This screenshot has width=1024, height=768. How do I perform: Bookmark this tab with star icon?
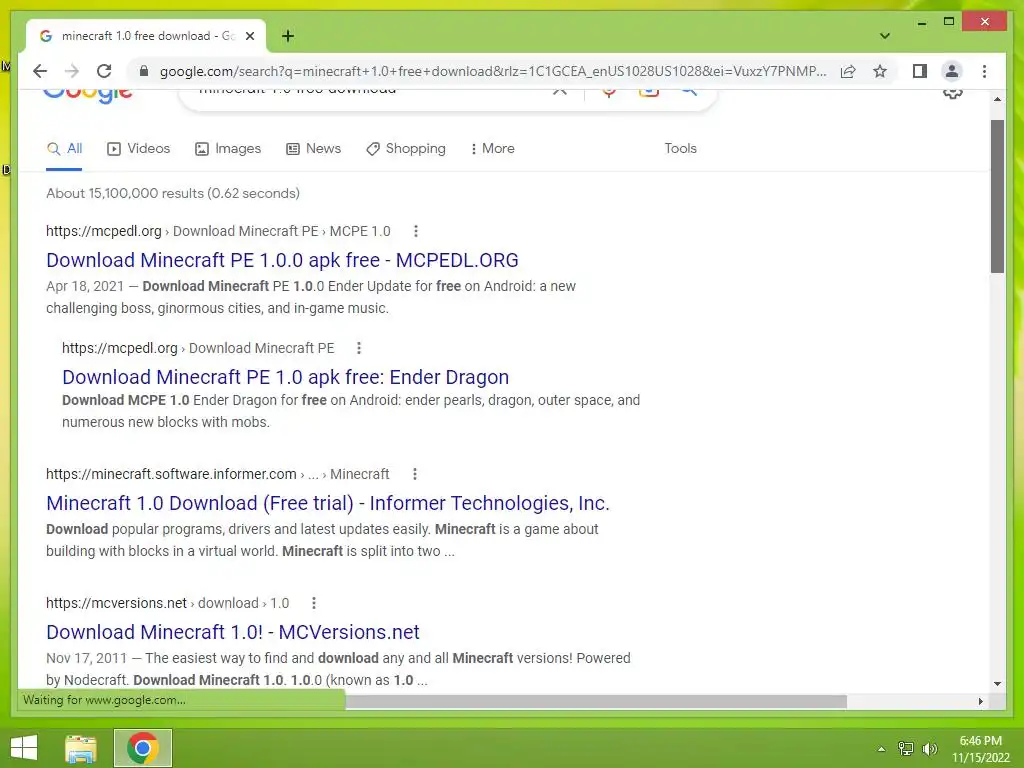[x=880, y=71]
